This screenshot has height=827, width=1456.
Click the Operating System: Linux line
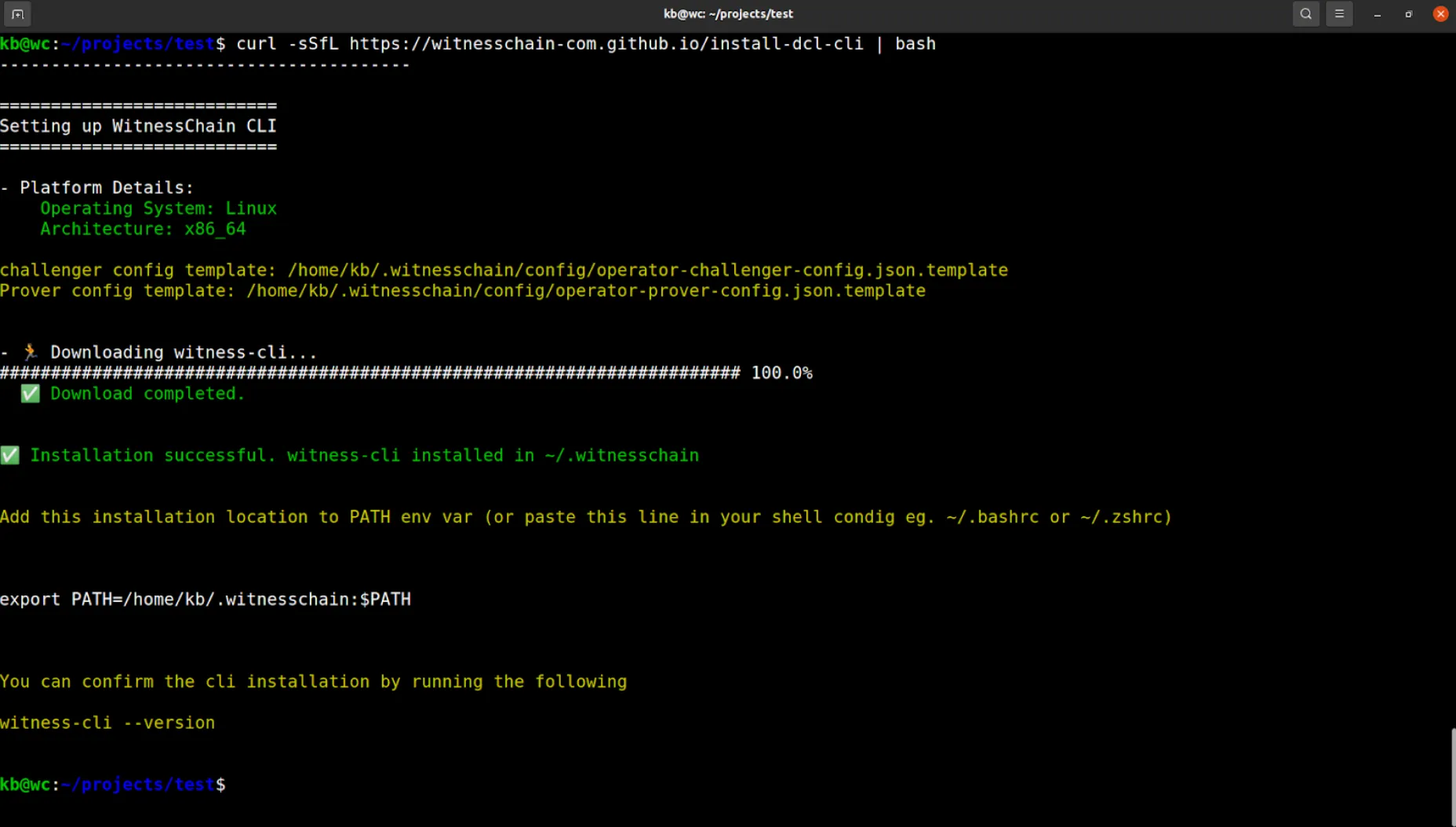click(x=158, y=209)
